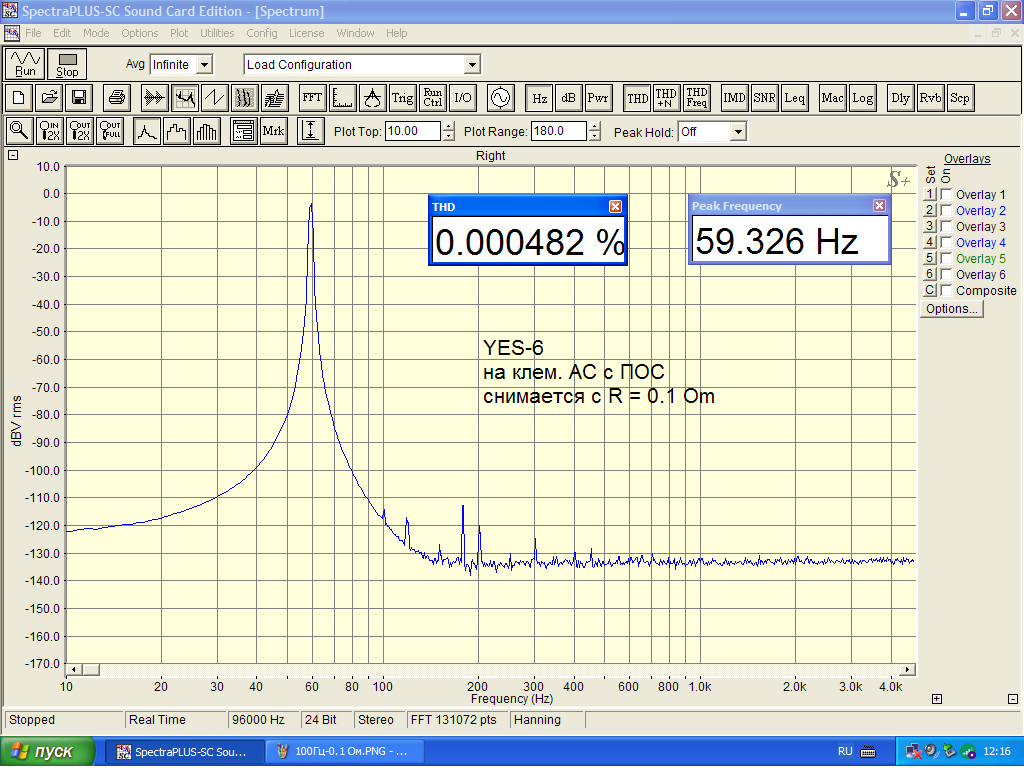Open the Load Configuration dropdown
Viewport: 1024px width, 768px height.
tap(472, 65)
